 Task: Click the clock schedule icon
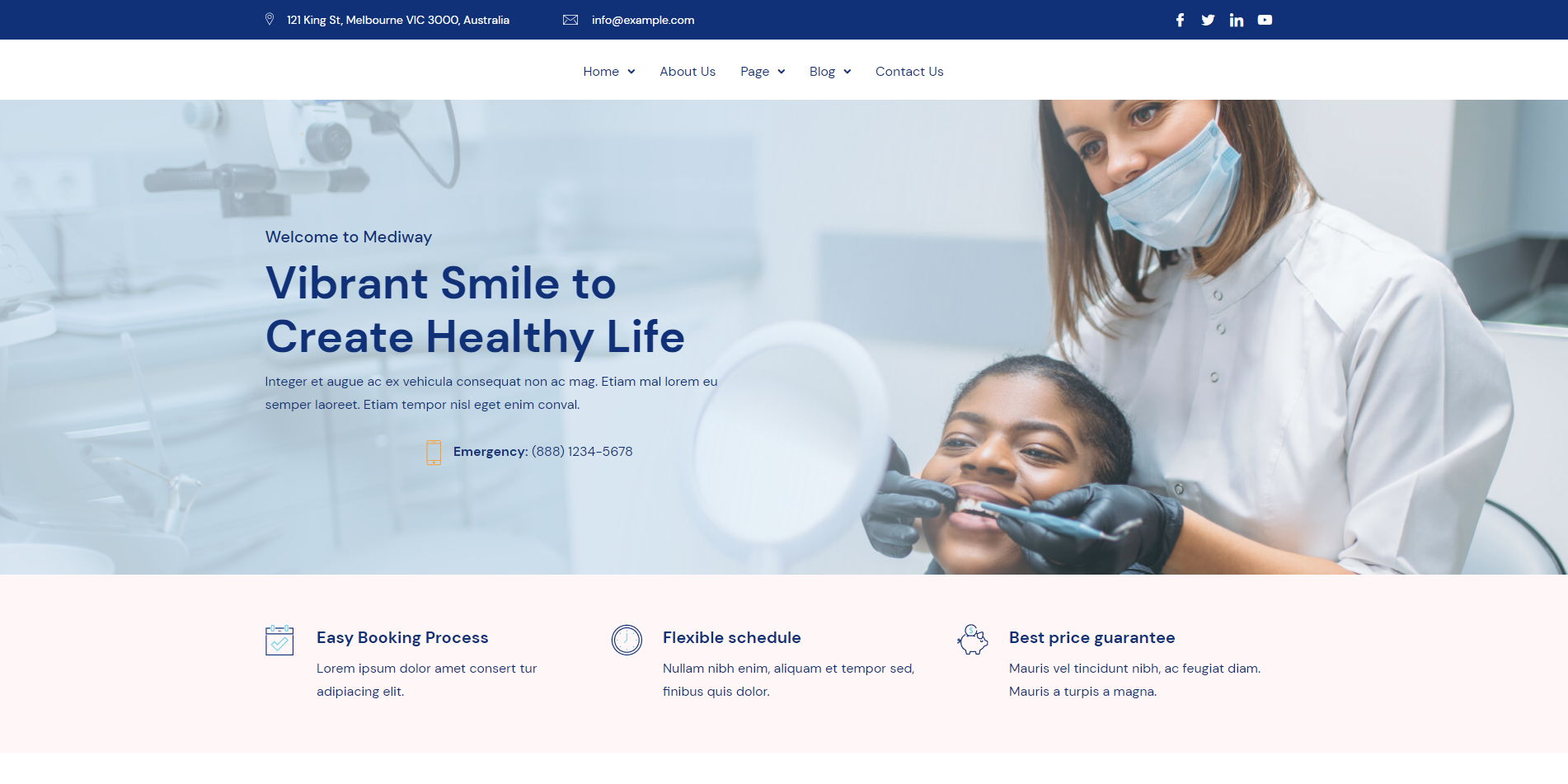(627, 640)
